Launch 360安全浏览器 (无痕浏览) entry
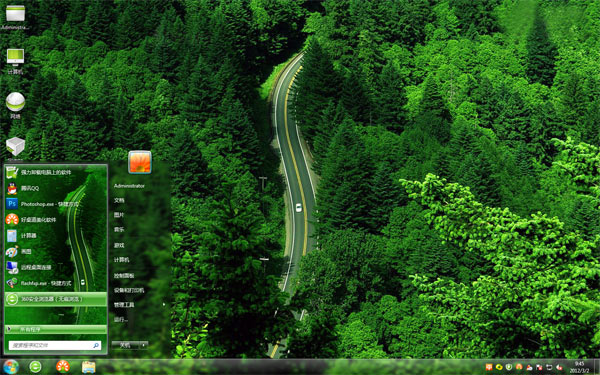Screen dimensions: 600x375 point(55,299)
